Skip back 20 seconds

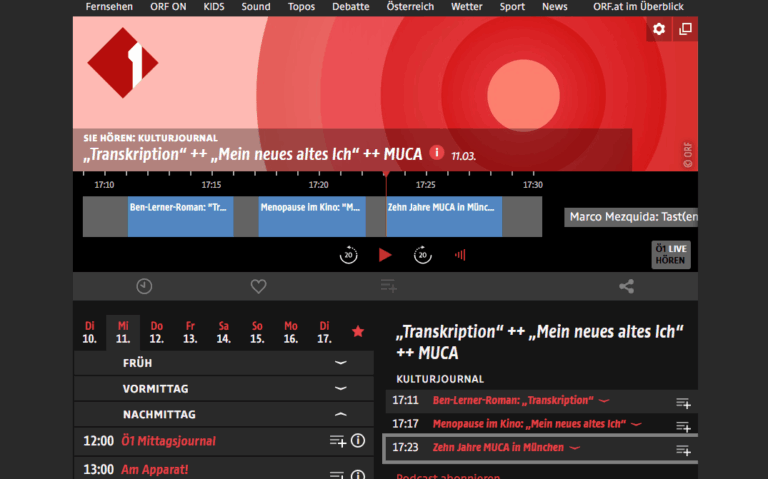[348, 255]
